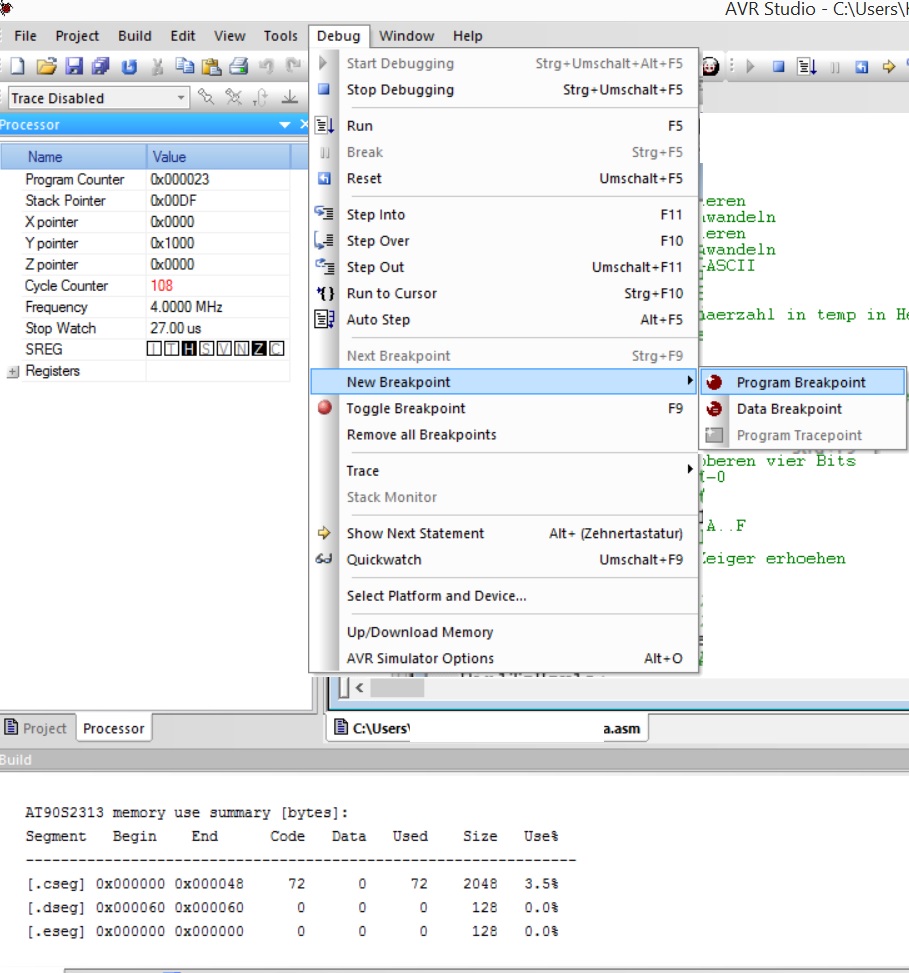
Task: Expand the Registers tree node
Action: 12,371
